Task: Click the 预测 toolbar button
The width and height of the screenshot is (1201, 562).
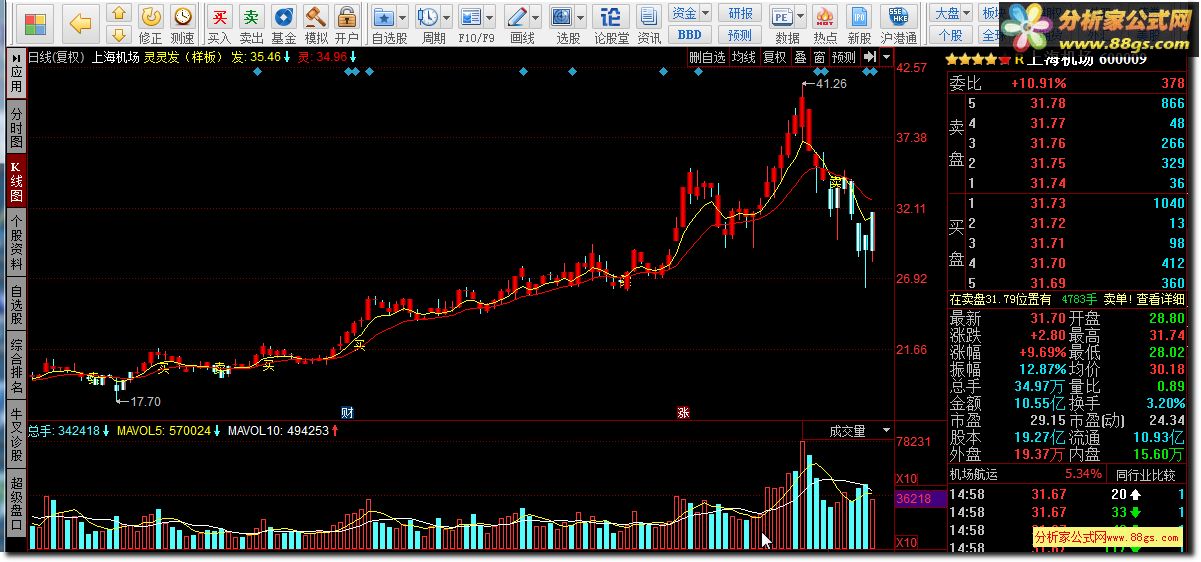Action: [741, 34]
